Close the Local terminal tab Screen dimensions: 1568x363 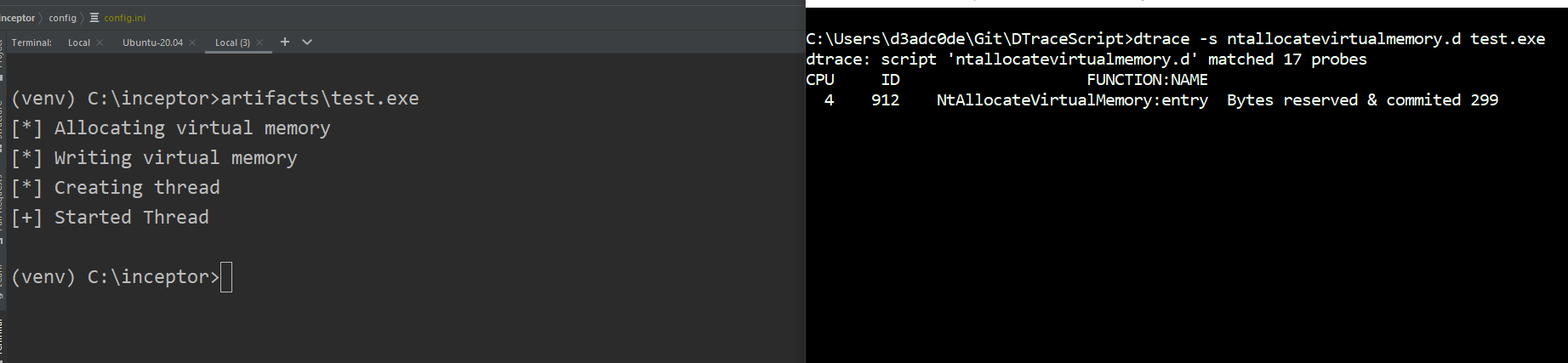point(100,43)
